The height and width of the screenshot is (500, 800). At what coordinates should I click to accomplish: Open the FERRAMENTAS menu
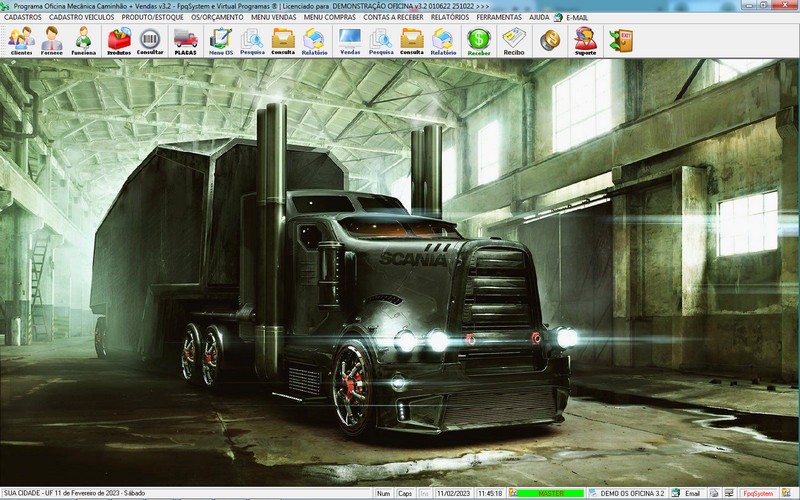coord(499,17)
